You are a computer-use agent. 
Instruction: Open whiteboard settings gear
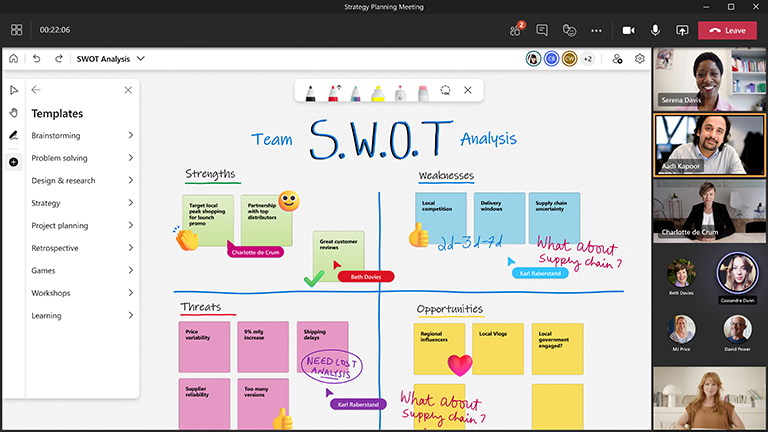640,59
